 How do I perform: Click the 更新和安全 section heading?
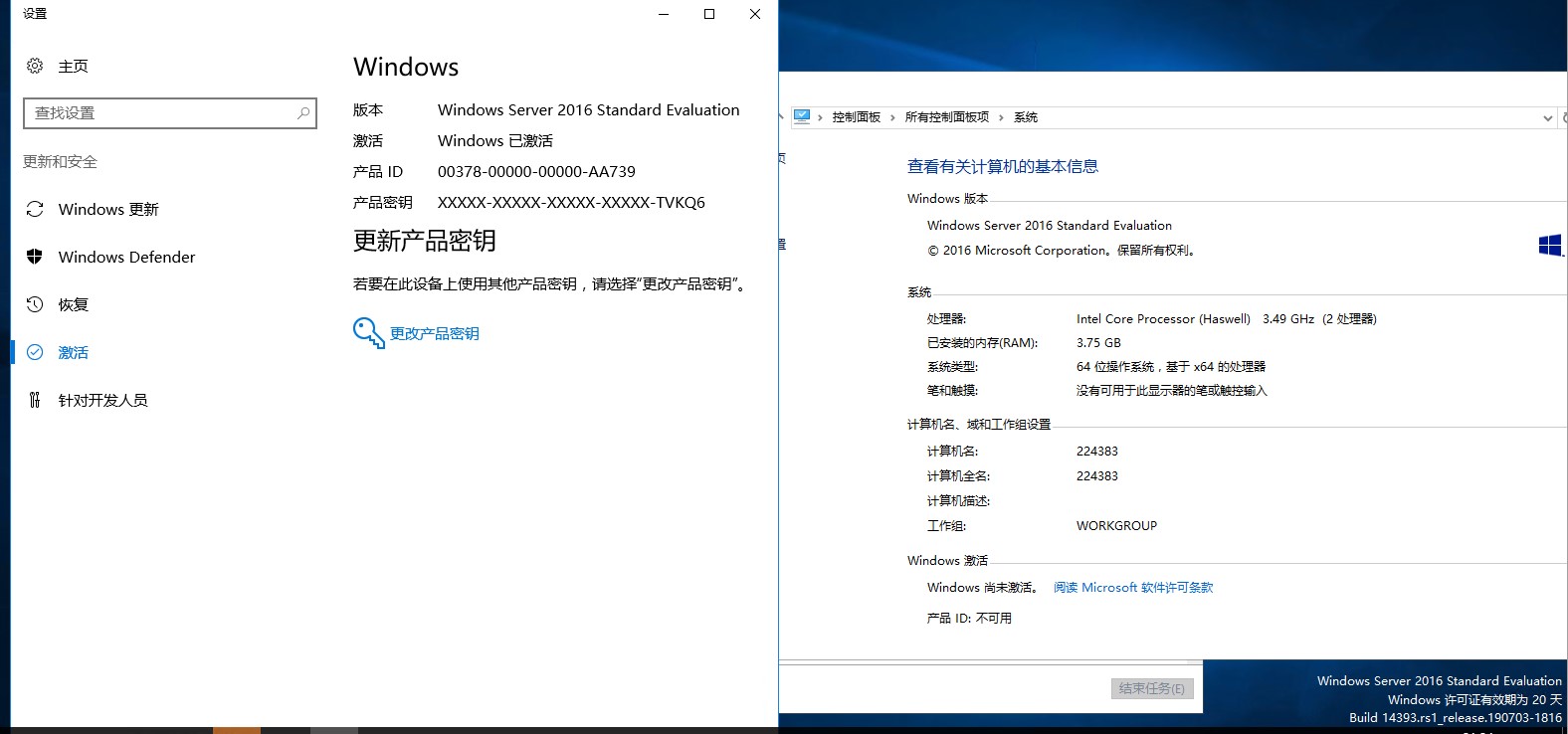tap(61, 161)
